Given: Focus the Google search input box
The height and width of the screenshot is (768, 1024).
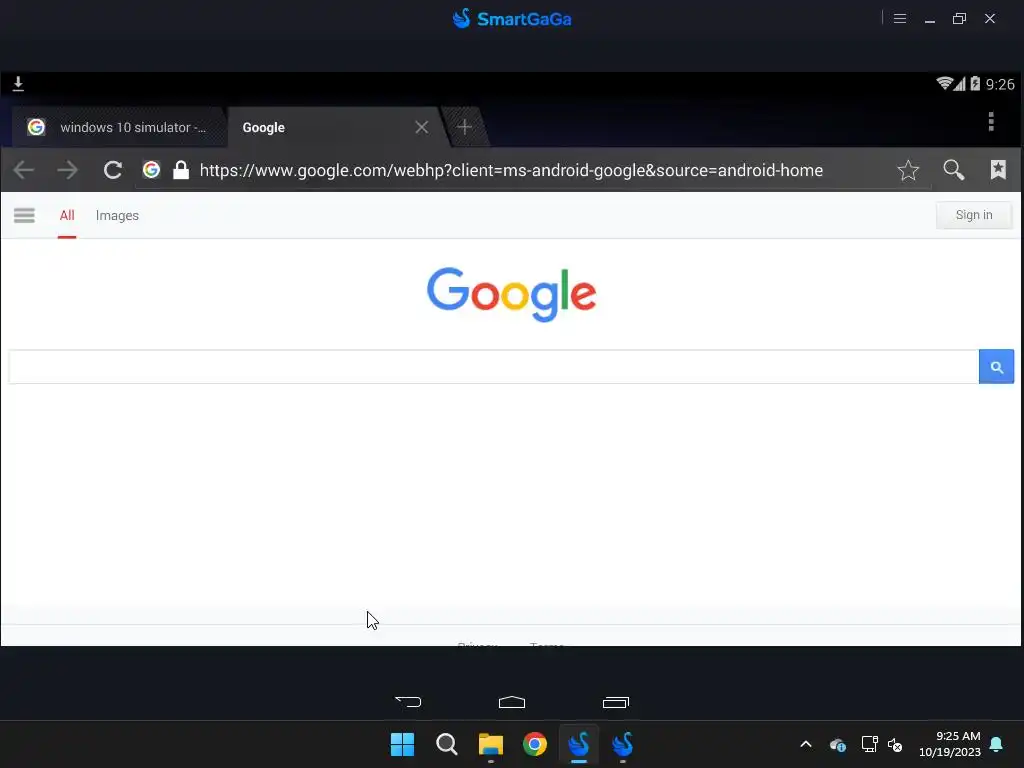Looking at the screenshot, I should click(494, 367).
